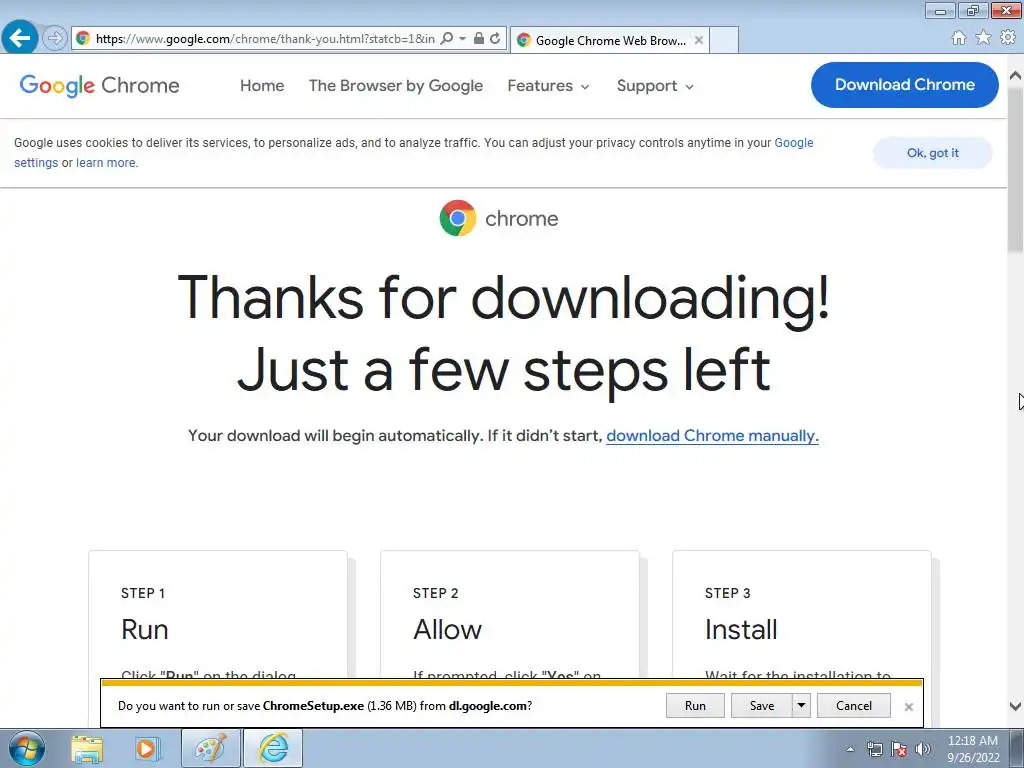View security report via the lock icon
Viewport: 1024px width, 768px height.
click(x=479, y=39)
